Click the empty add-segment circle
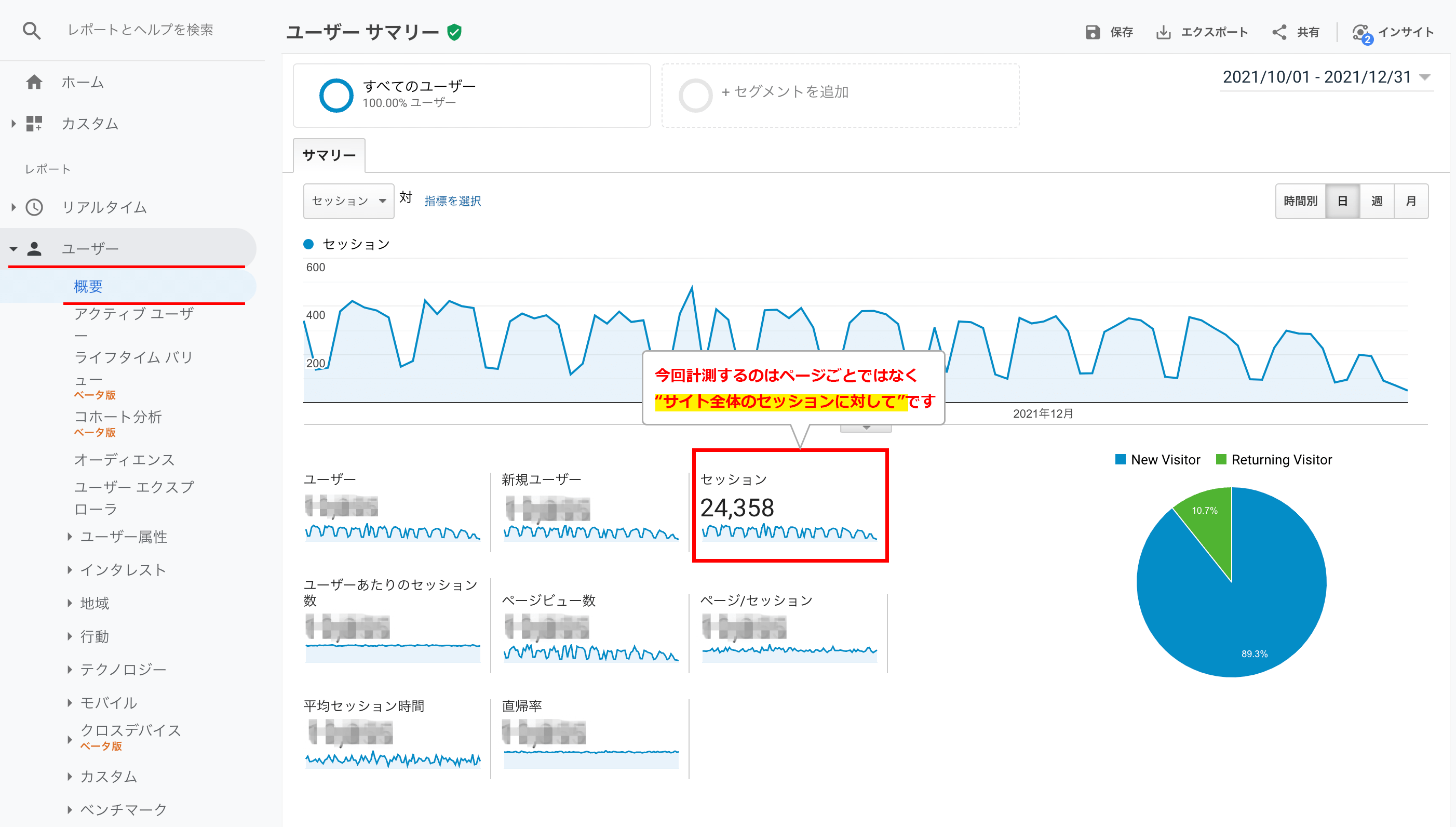The height and width of the screenshot is (827, 1456). (695, 96)
